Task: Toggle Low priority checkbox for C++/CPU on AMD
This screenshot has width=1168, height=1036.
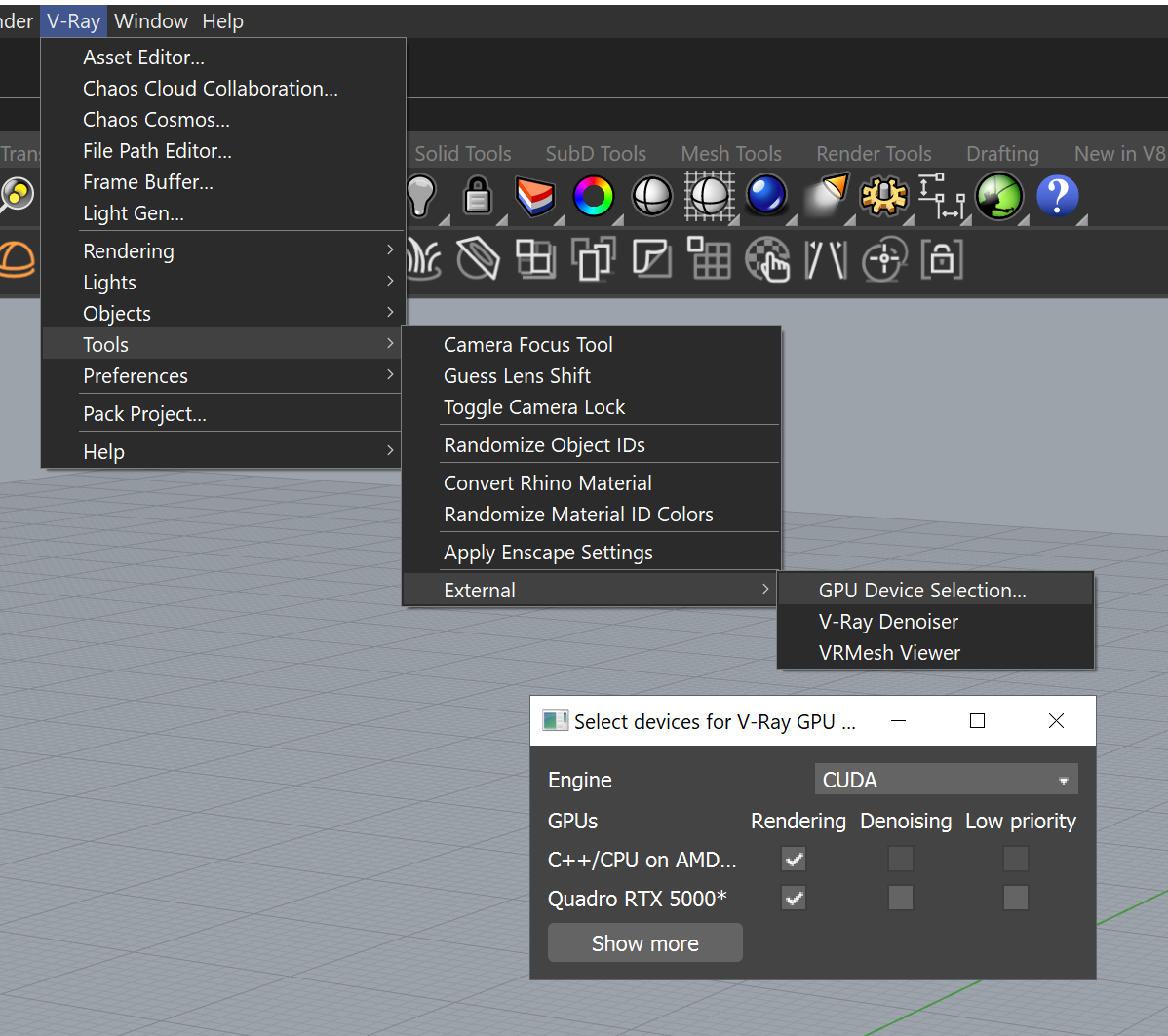Action: (x=1015, y=859)
